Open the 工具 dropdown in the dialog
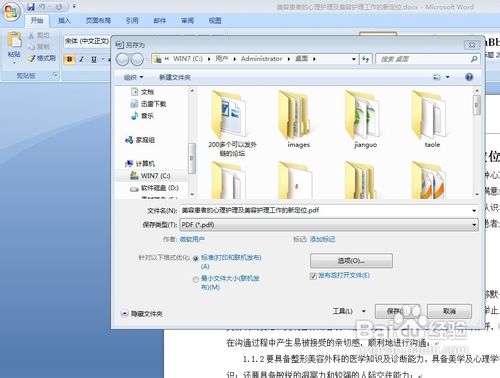Viewport: 500px width, 378px height. click(349, 311)
